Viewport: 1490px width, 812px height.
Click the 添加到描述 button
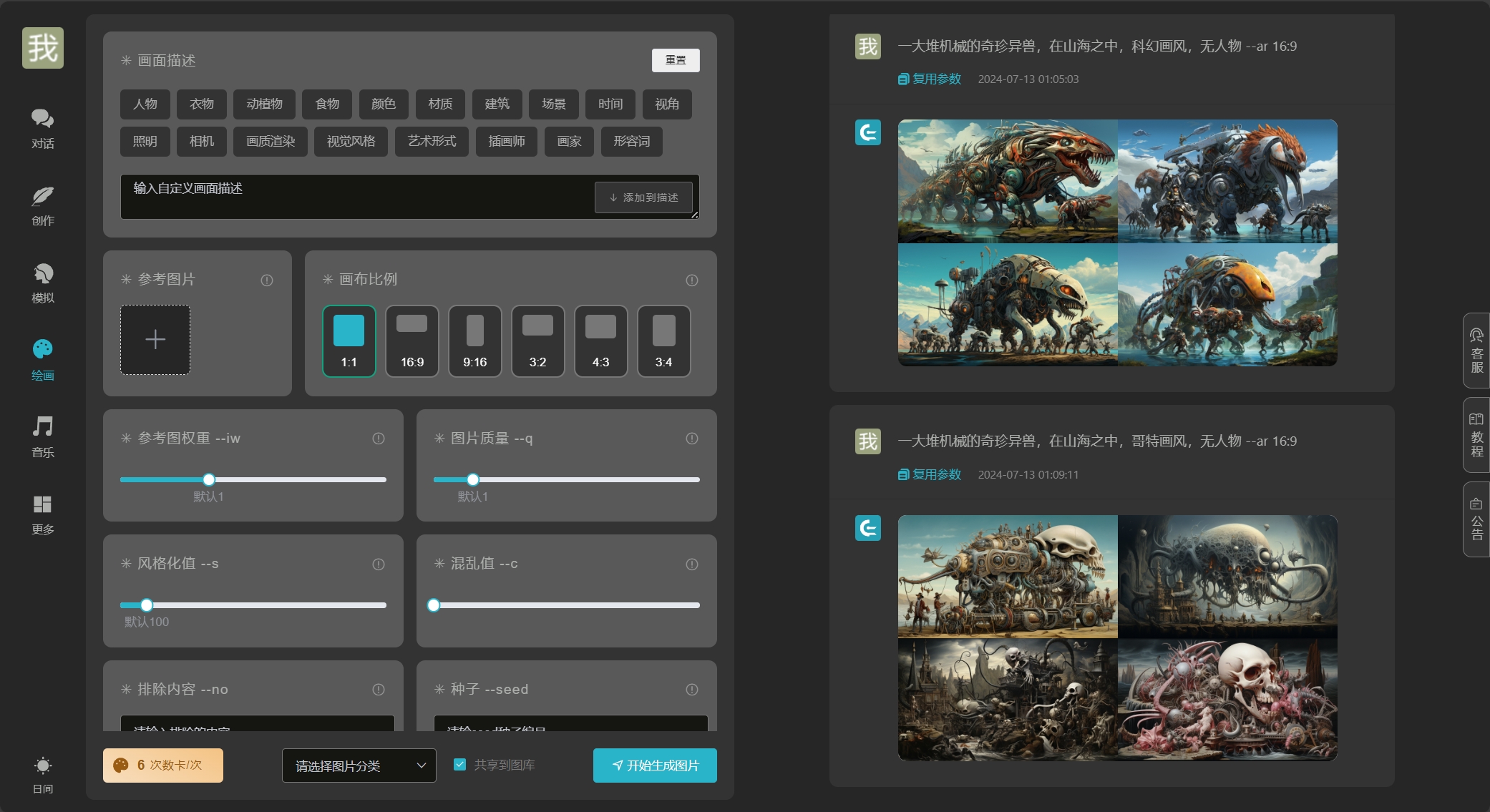643,197
